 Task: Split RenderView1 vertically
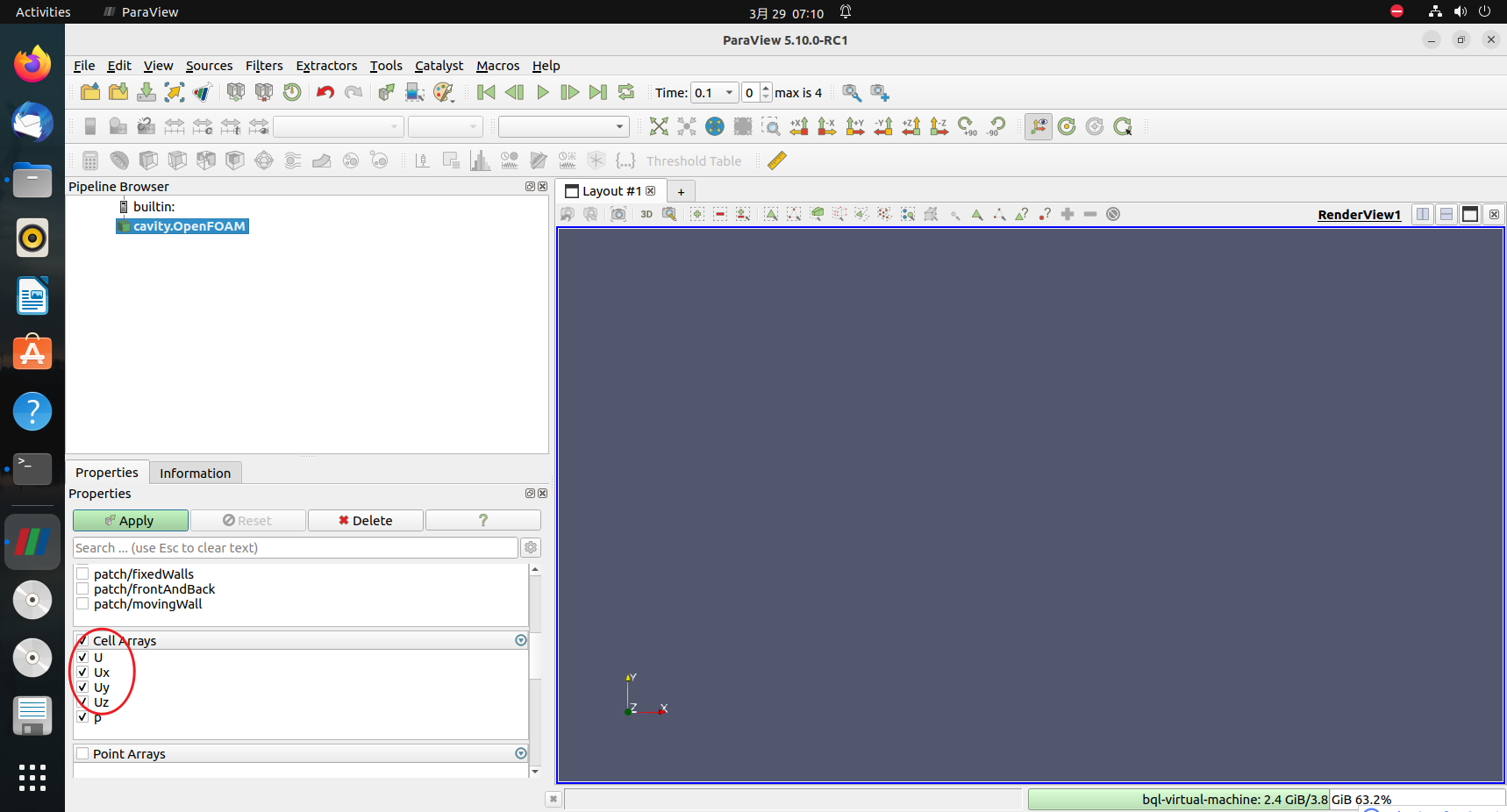pos(1446,214)
